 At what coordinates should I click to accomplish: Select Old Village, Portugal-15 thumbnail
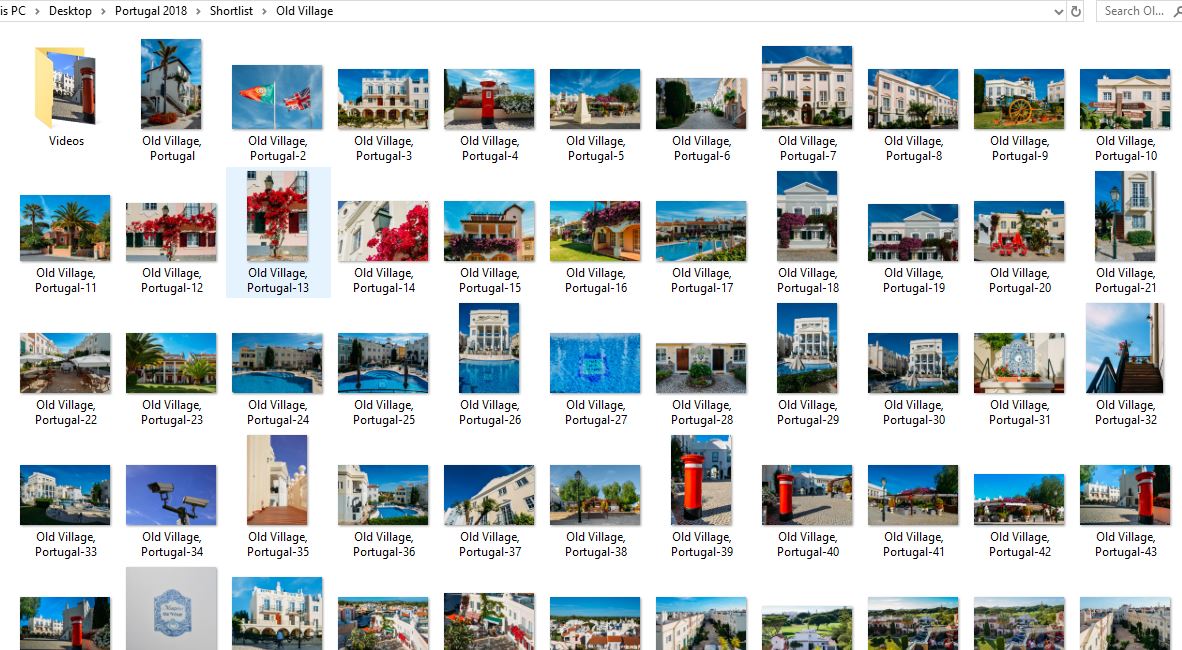tap(489, 231)
